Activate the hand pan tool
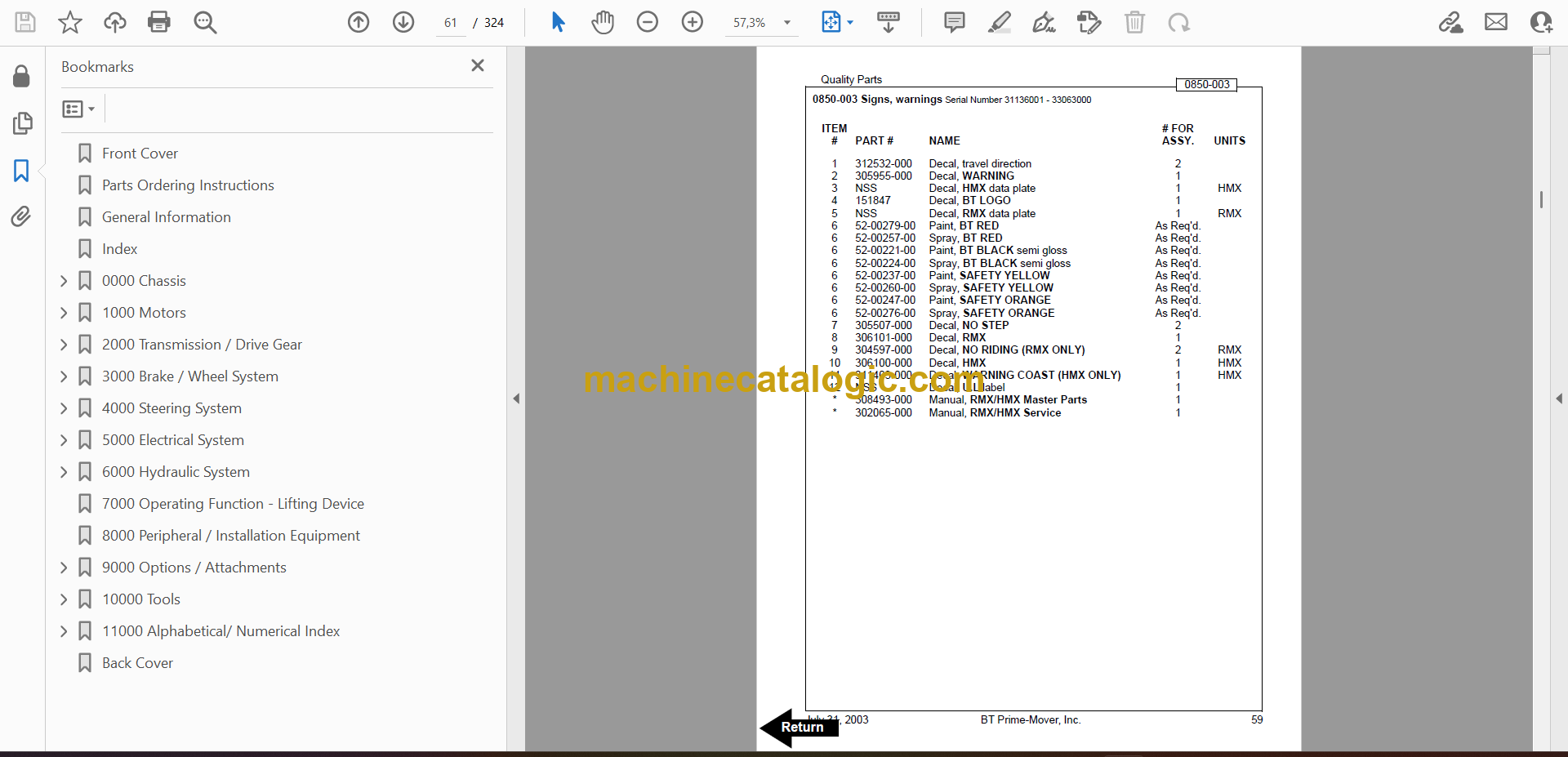This screenshot has height=757, width=1568. click(603, 22)
